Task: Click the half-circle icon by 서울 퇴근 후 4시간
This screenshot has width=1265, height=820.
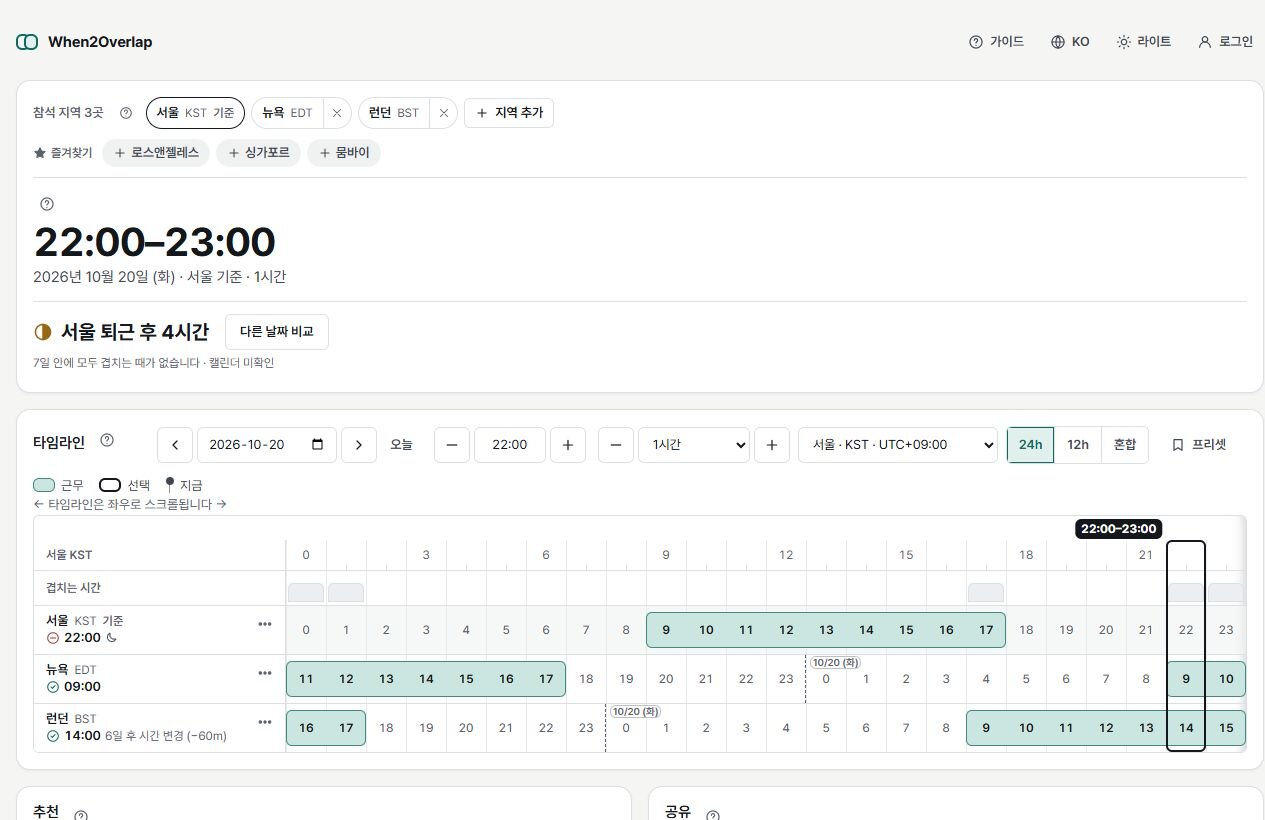Action: [43, 332]
